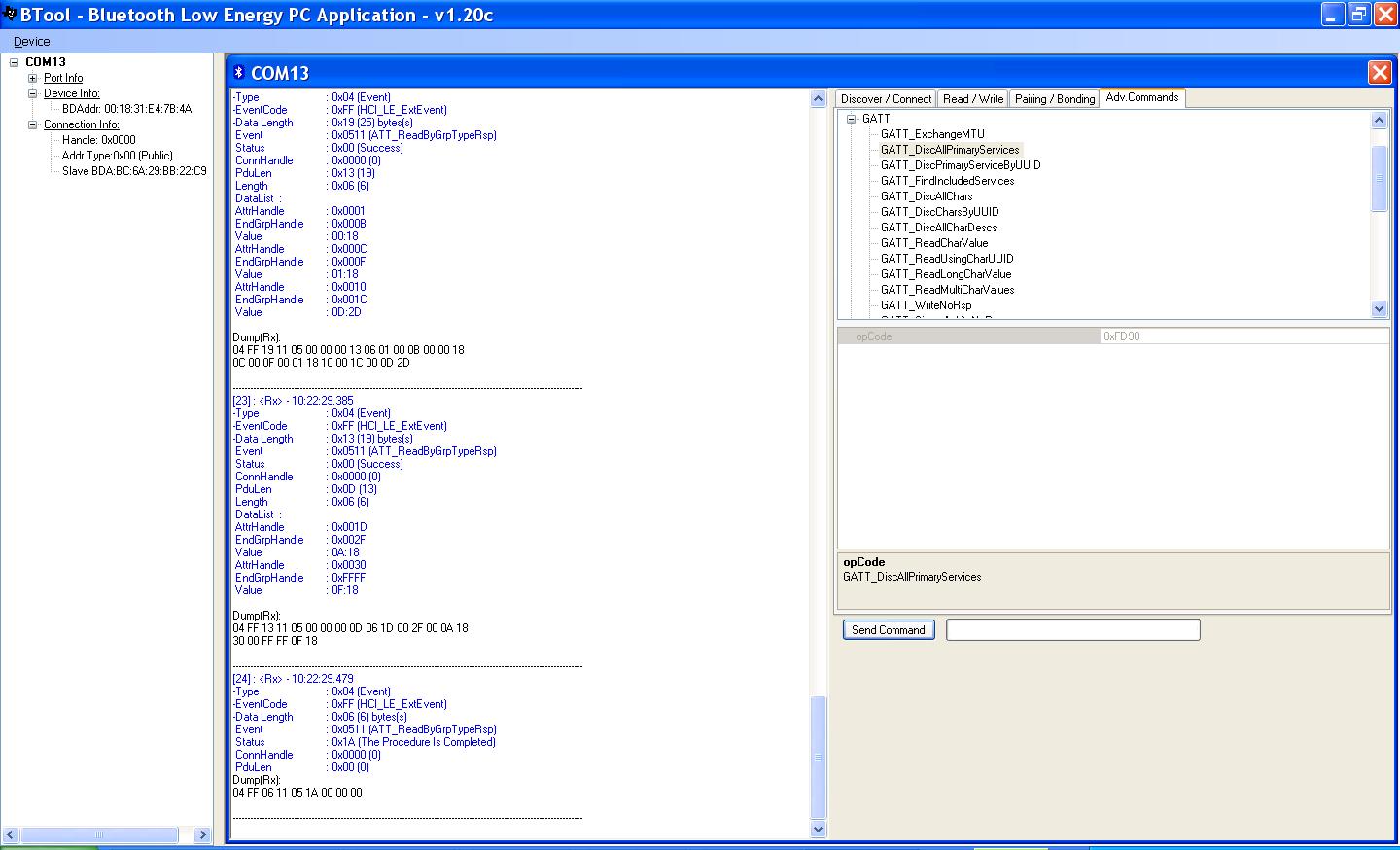
Task: Expand the Port Info node
Action: (x=33, y=78)
